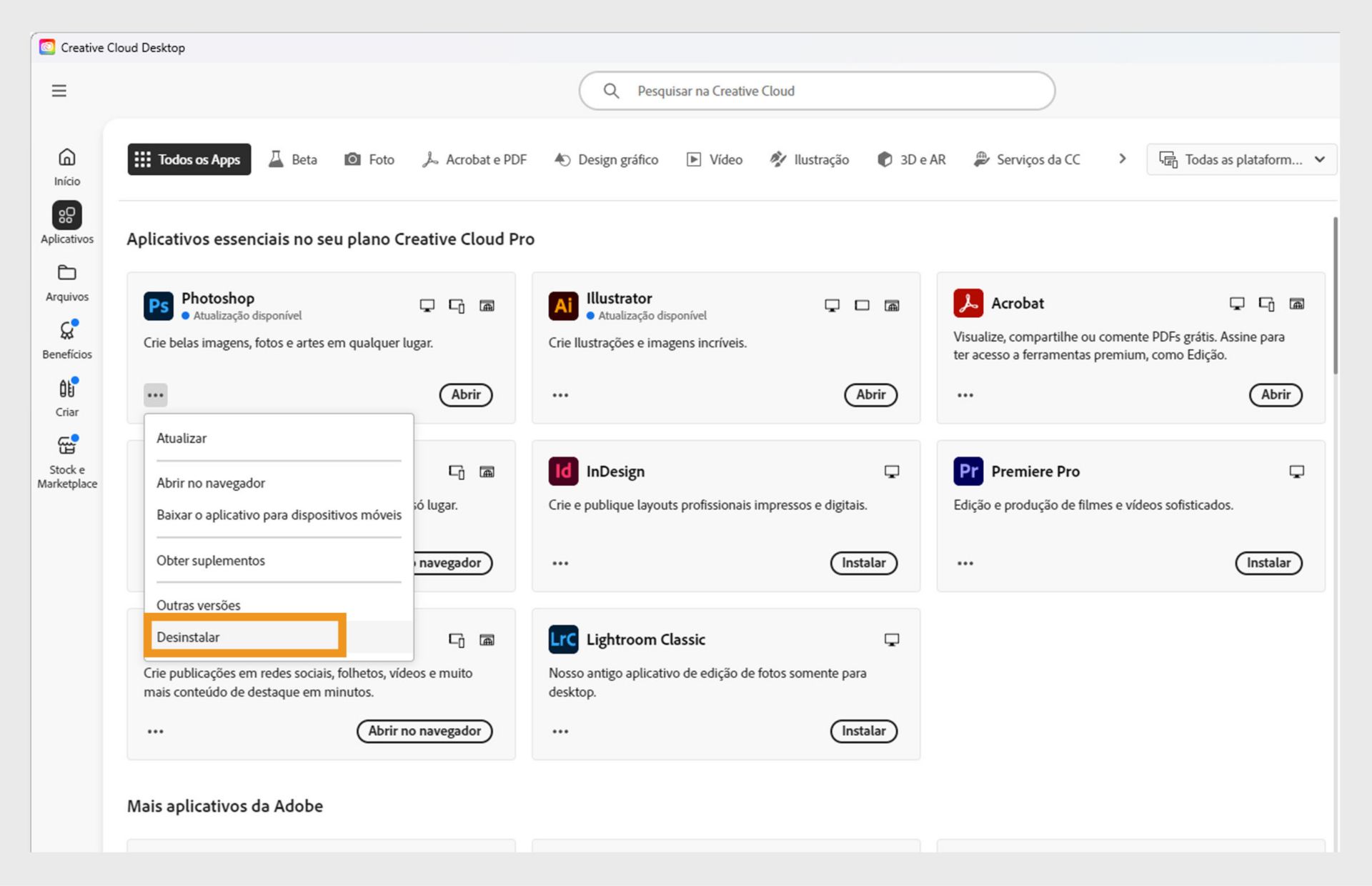
Task: Click Instalar on the Lightroom Classic card
Action: tap(863, 731)
